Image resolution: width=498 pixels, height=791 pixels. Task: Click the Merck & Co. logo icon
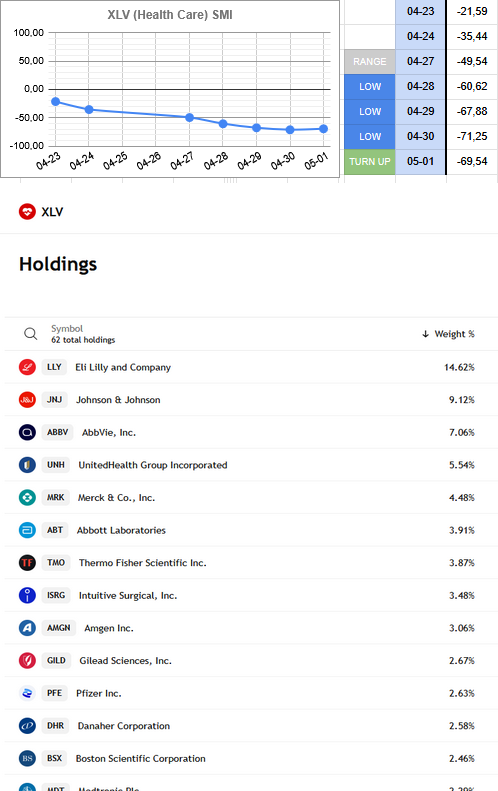click(x=27, y=497)
